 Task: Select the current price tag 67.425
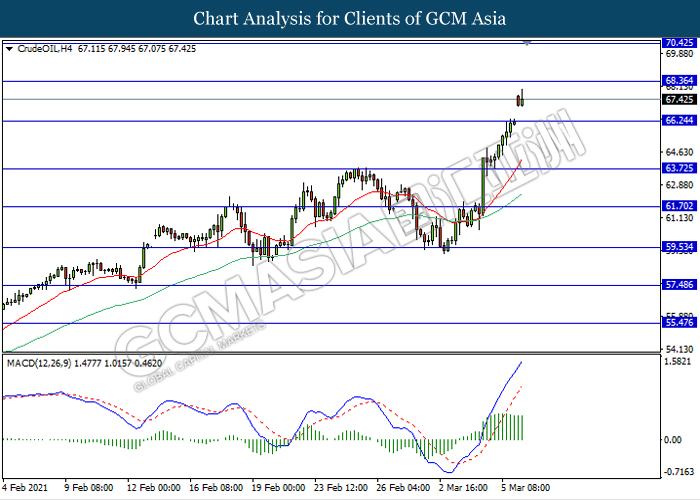click(679, 100)
